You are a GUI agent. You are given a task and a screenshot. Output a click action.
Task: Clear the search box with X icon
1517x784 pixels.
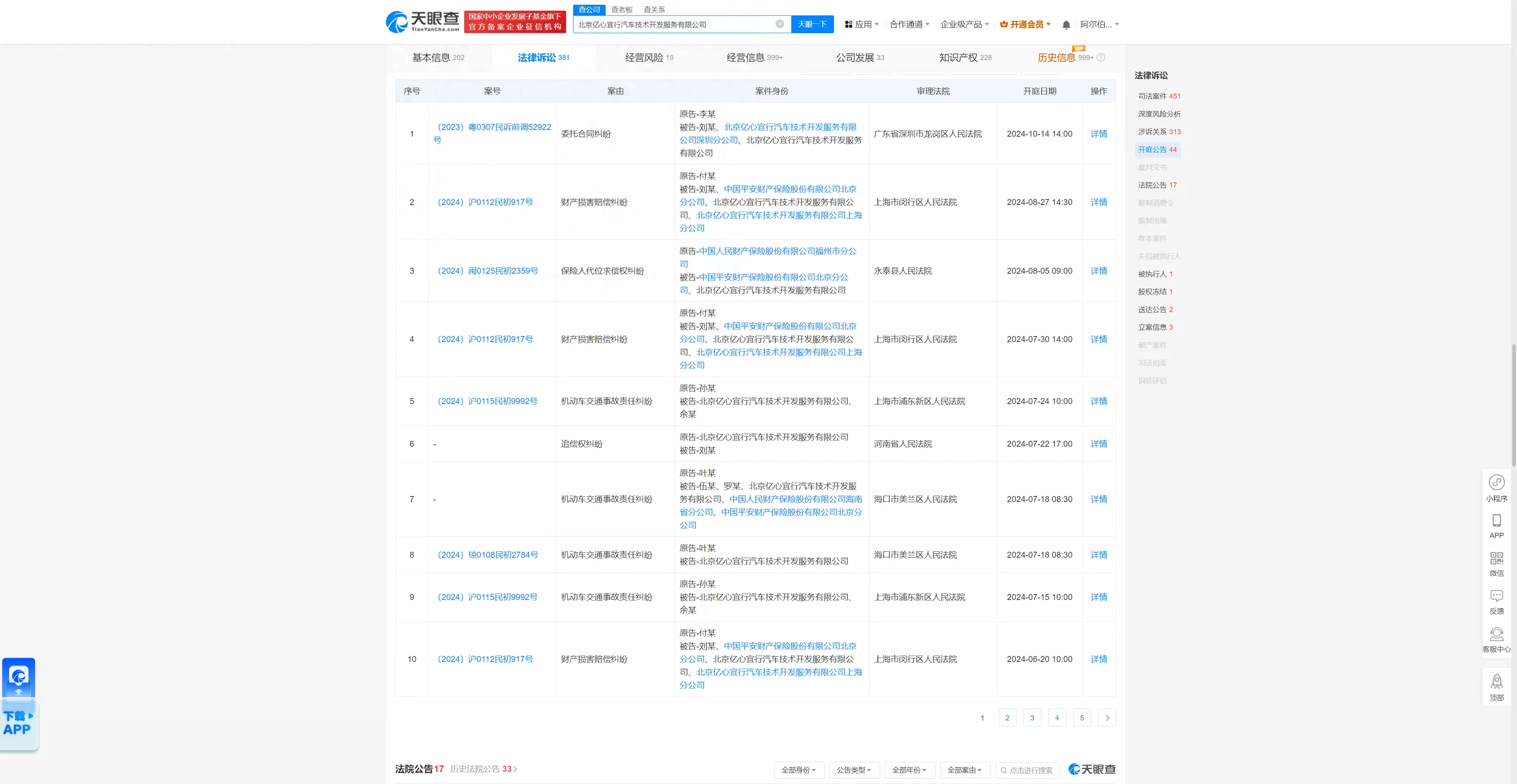pos(779,24)
